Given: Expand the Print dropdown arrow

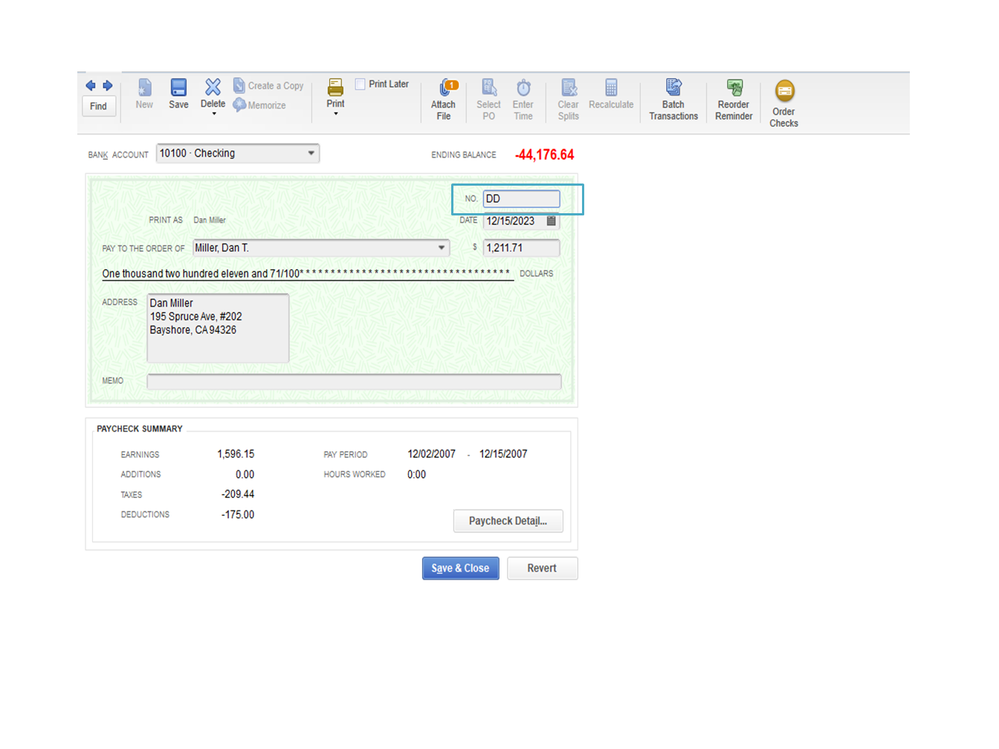Looking at the screenshot, I should (336, 114).
